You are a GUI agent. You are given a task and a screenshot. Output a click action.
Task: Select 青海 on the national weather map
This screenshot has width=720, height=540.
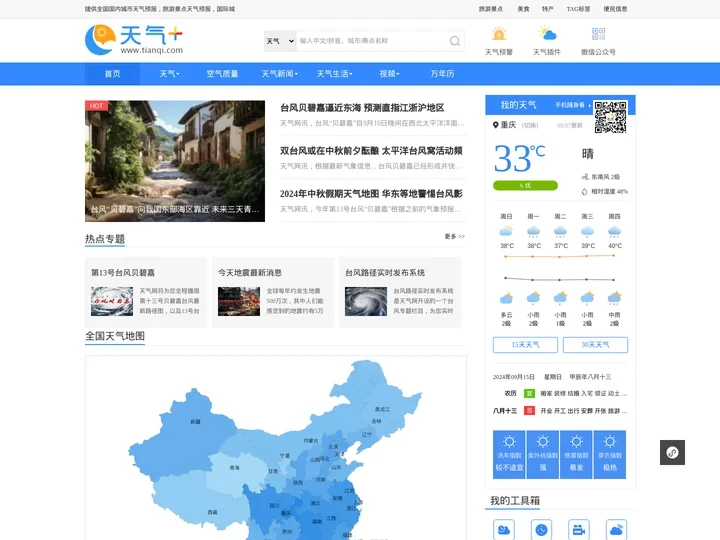[x=235, y=468]
